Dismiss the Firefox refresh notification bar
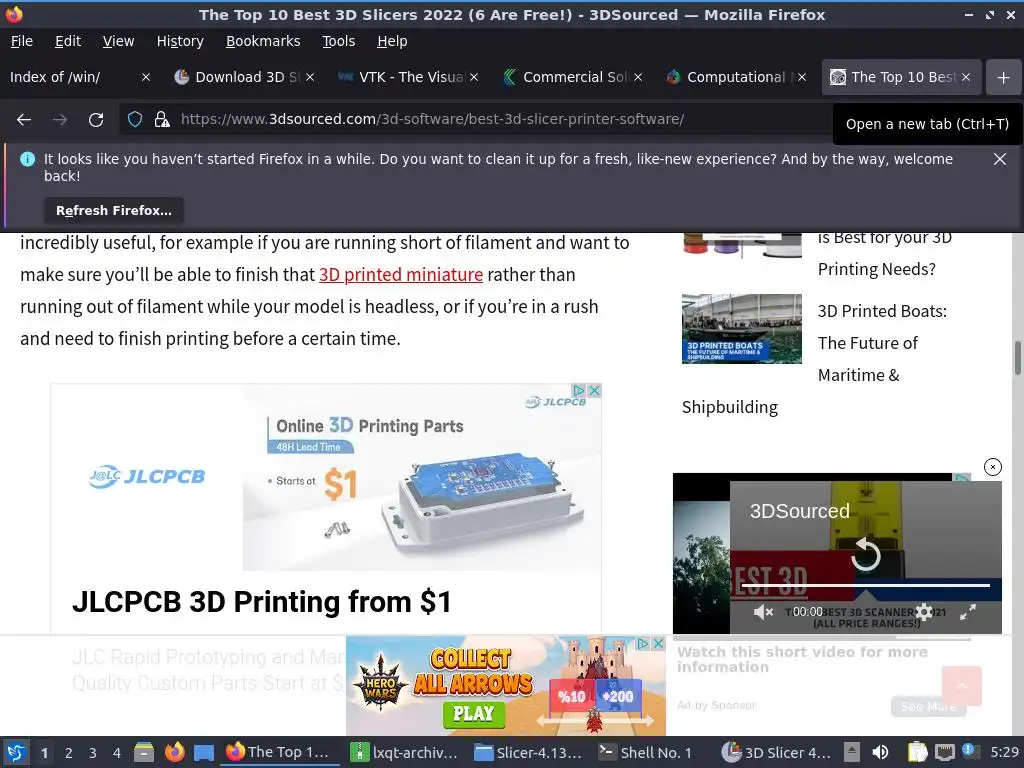This screenshot has width=1024, height=768. pyautogui.click(x=999, y=159)
